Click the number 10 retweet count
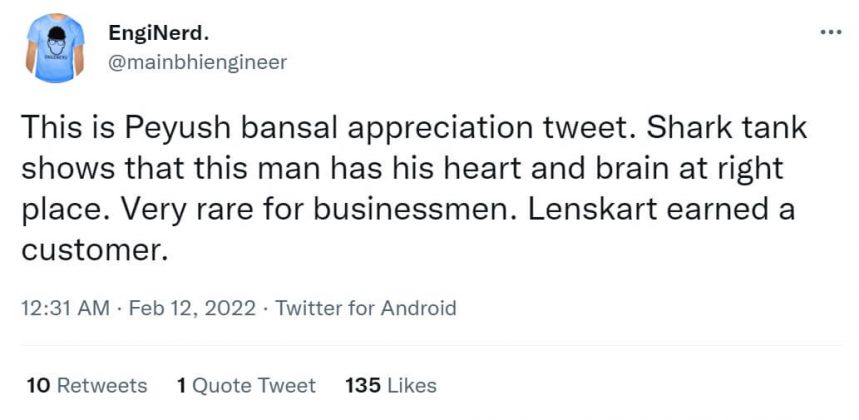The image size is (859, 420). click(38, 385)
